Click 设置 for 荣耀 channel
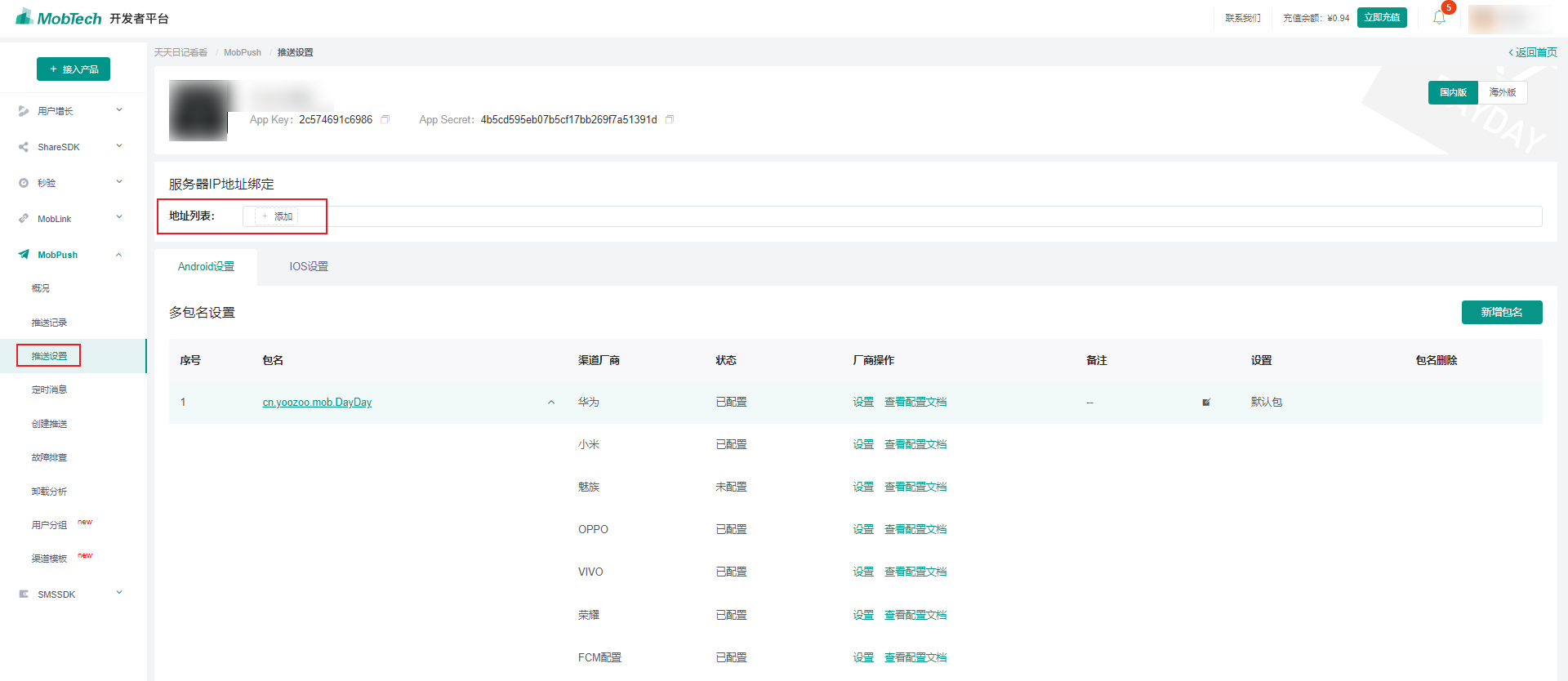The width and height of the screenshot is (1568, 681). [863, 615]
